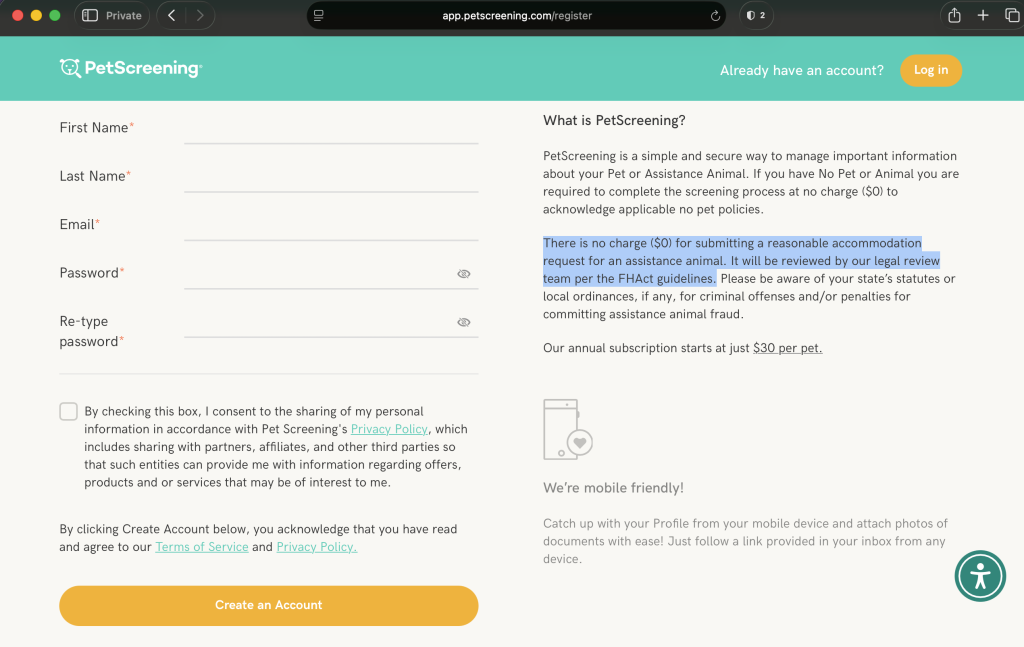Screen dimensions: 1024x647
Task: Click the Log in button
Action: (930, 70)
